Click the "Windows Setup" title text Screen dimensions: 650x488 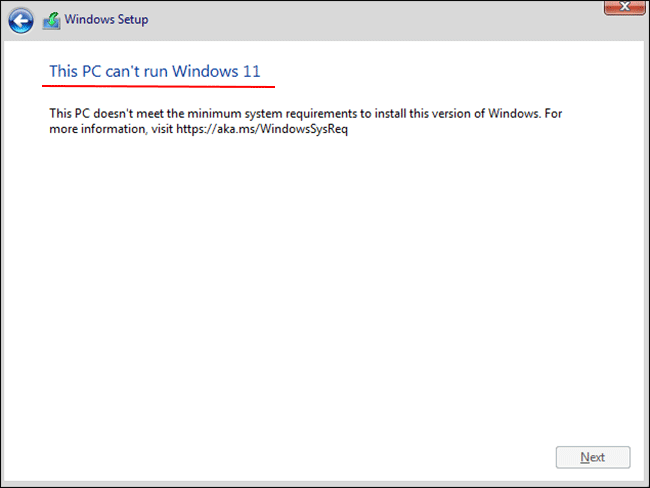coord(107,19)
